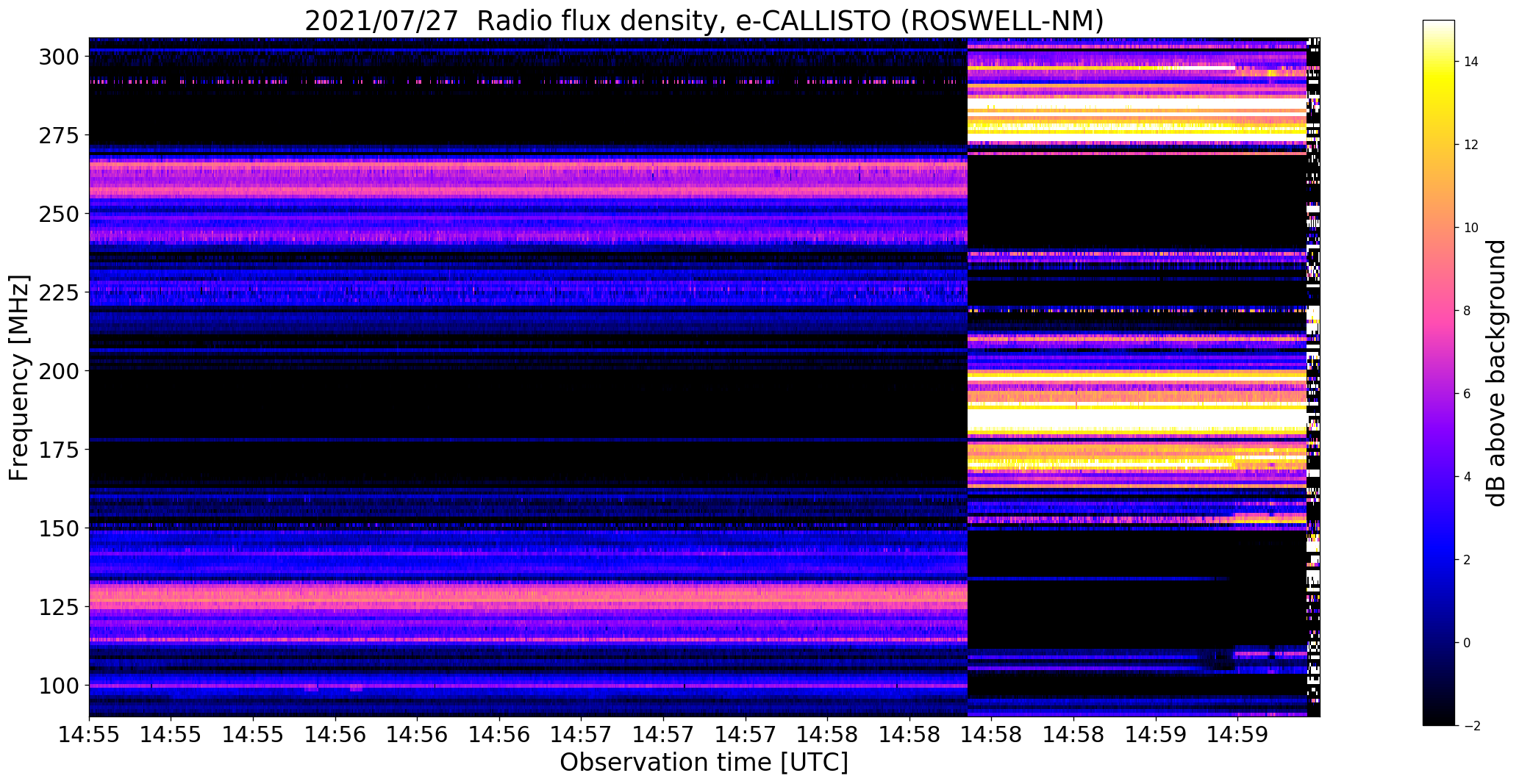Click the pink band near 127 MHz in the spectrogram
1519x784 pixels.
coord(528,597)
